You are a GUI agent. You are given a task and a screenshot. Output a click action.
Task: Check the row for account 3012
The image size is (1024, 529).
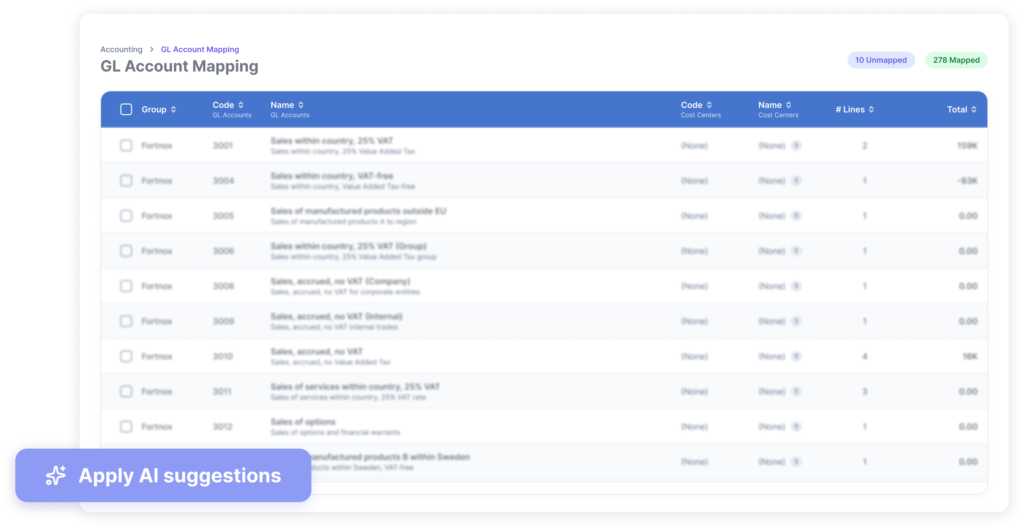click(x=126, y=426)
